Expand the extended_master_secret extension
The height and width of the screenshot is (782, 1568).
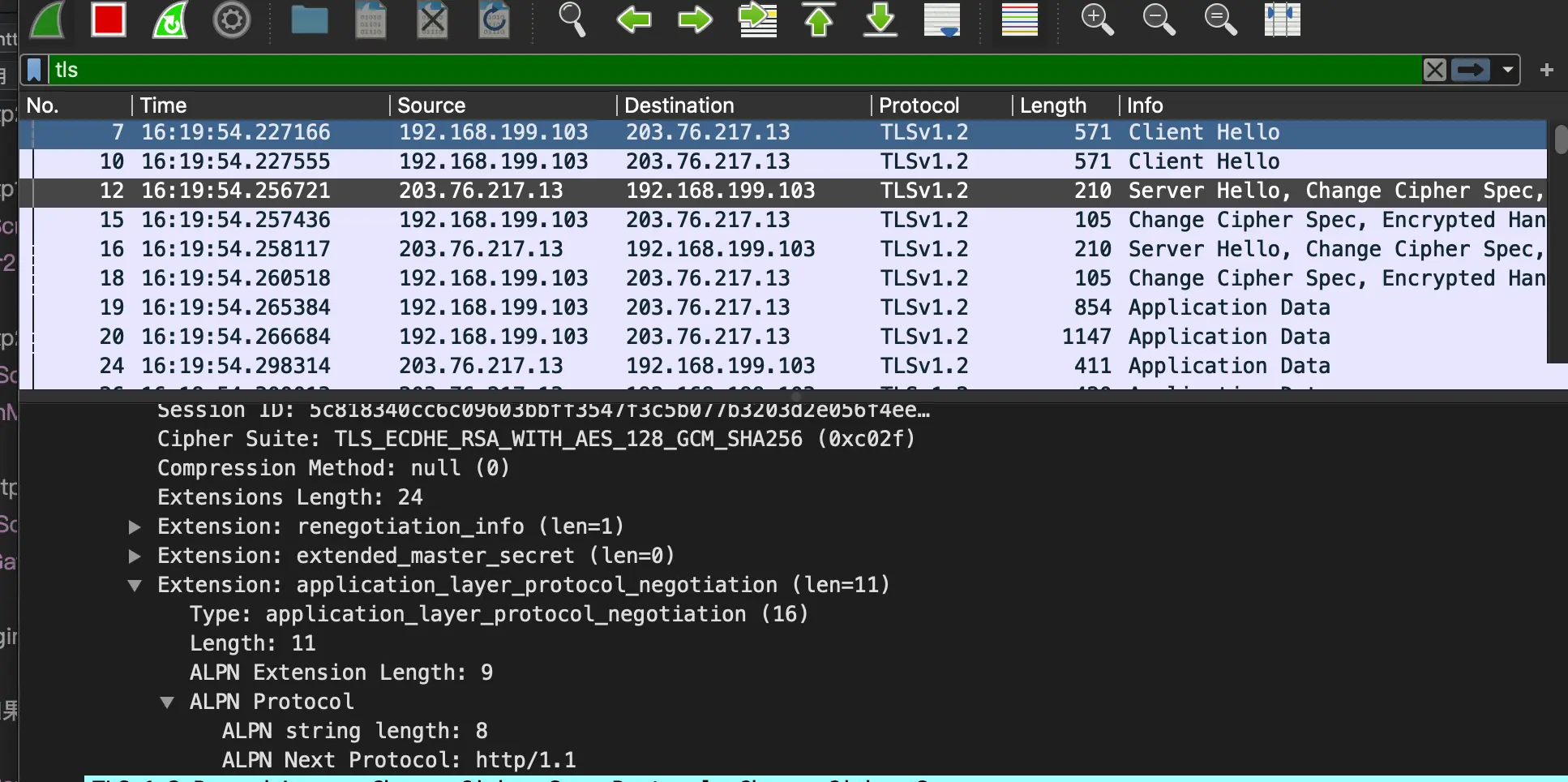coord(135,556)
